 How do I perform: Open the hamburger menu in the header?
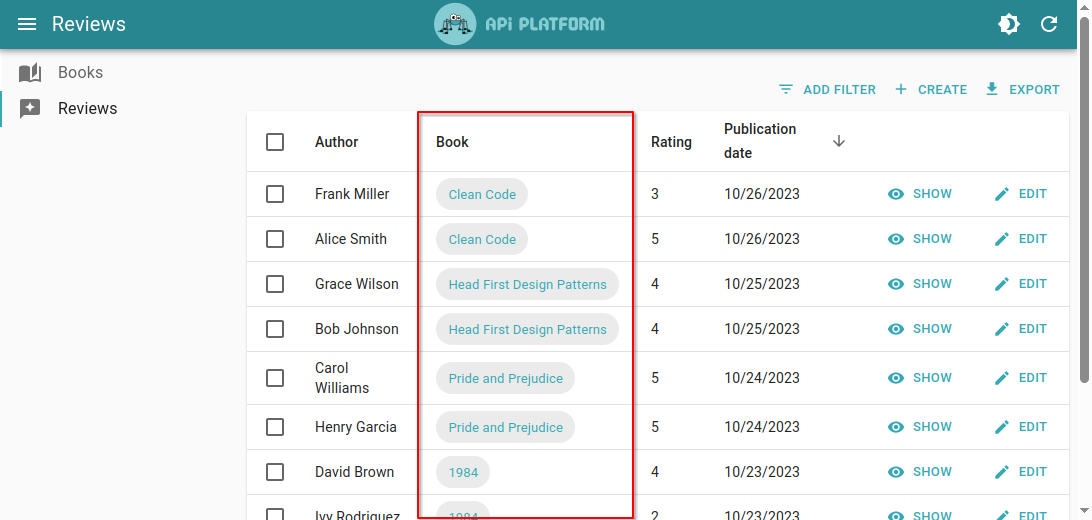[26, 24]
